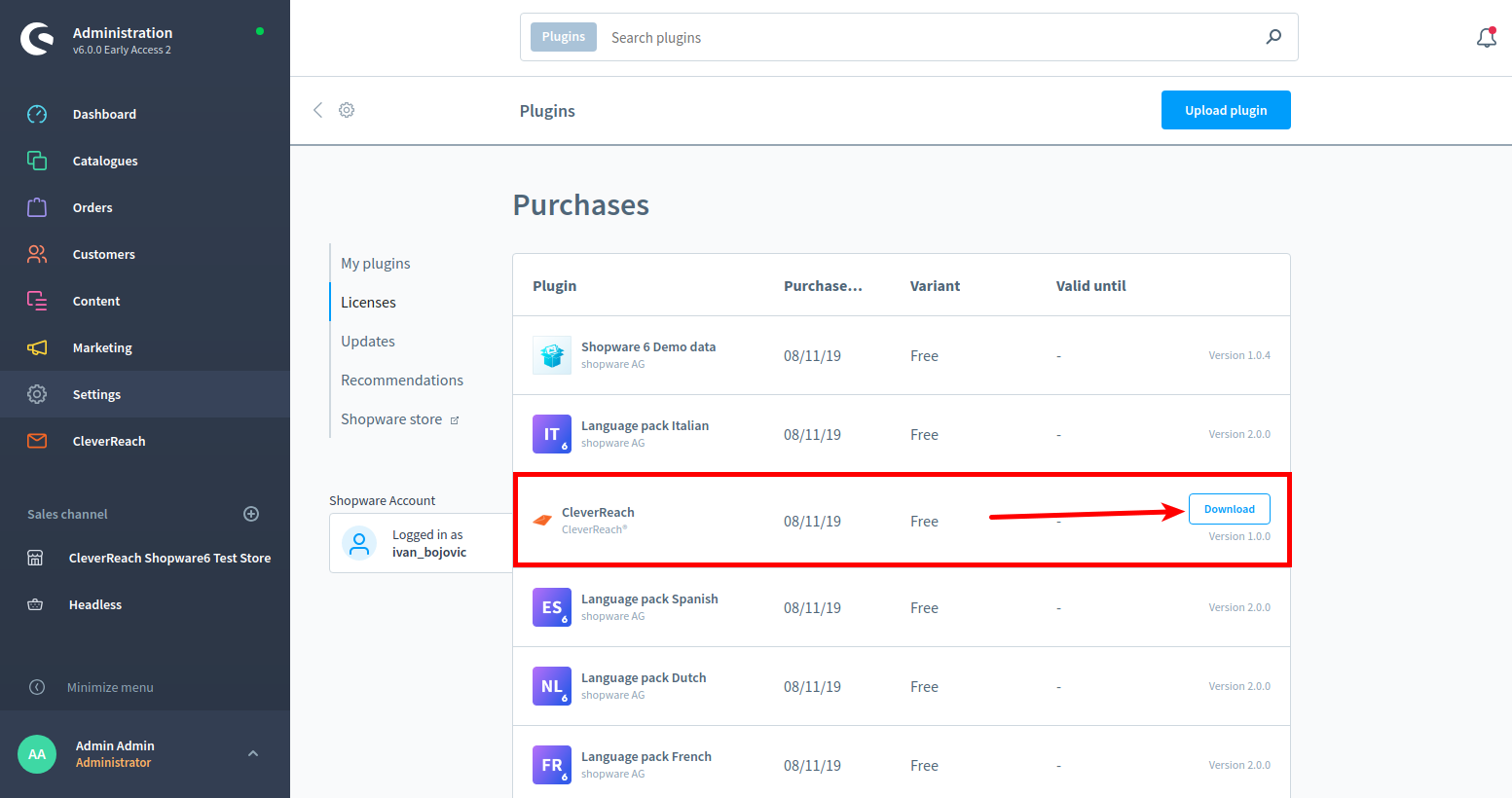Open notifications bell icon

point(1486,37)
